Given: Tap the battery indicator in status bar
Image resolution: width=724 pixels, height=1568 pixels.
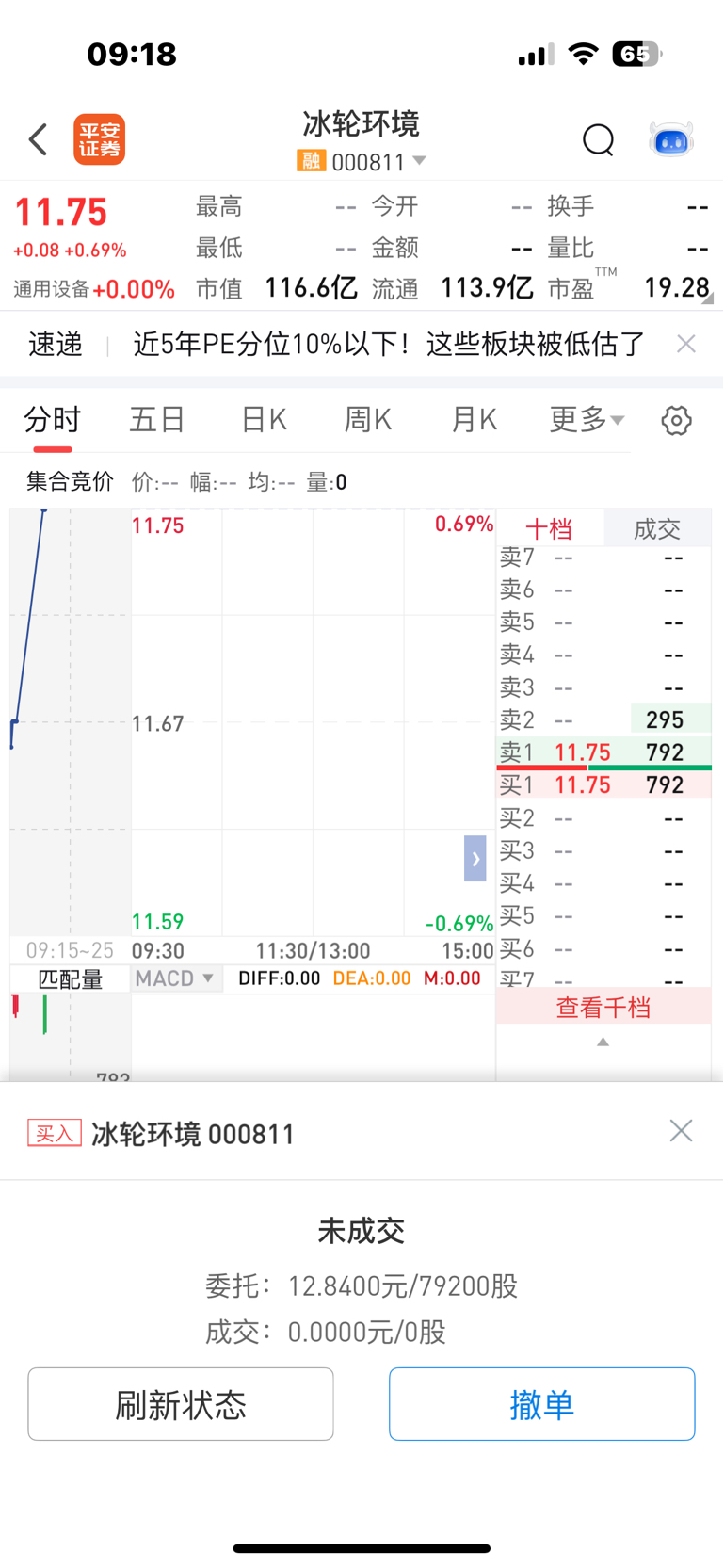Looking at the screenshot, I should 636,54.
